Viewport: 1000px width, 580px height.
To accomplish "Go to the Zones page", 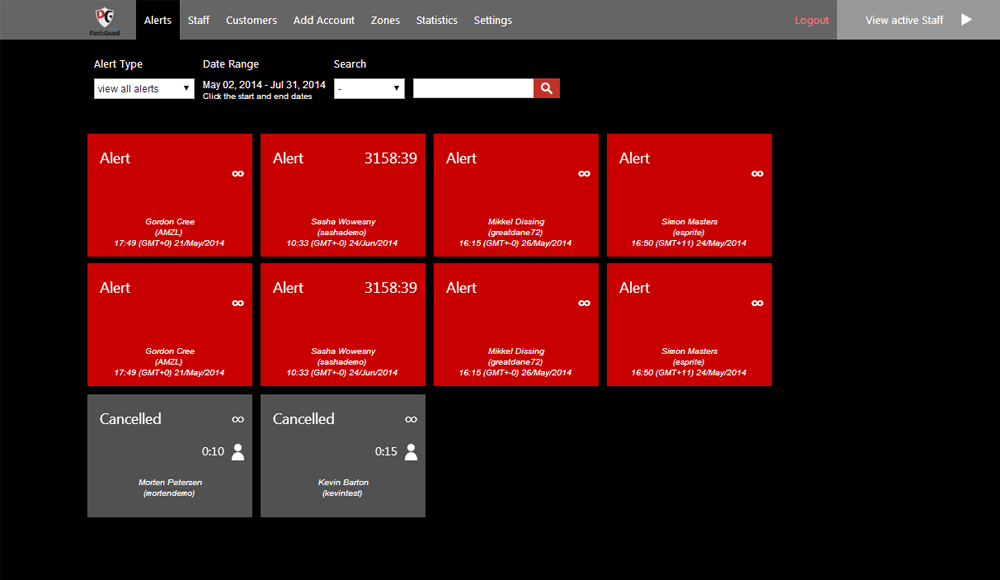I will click(385, 20).
